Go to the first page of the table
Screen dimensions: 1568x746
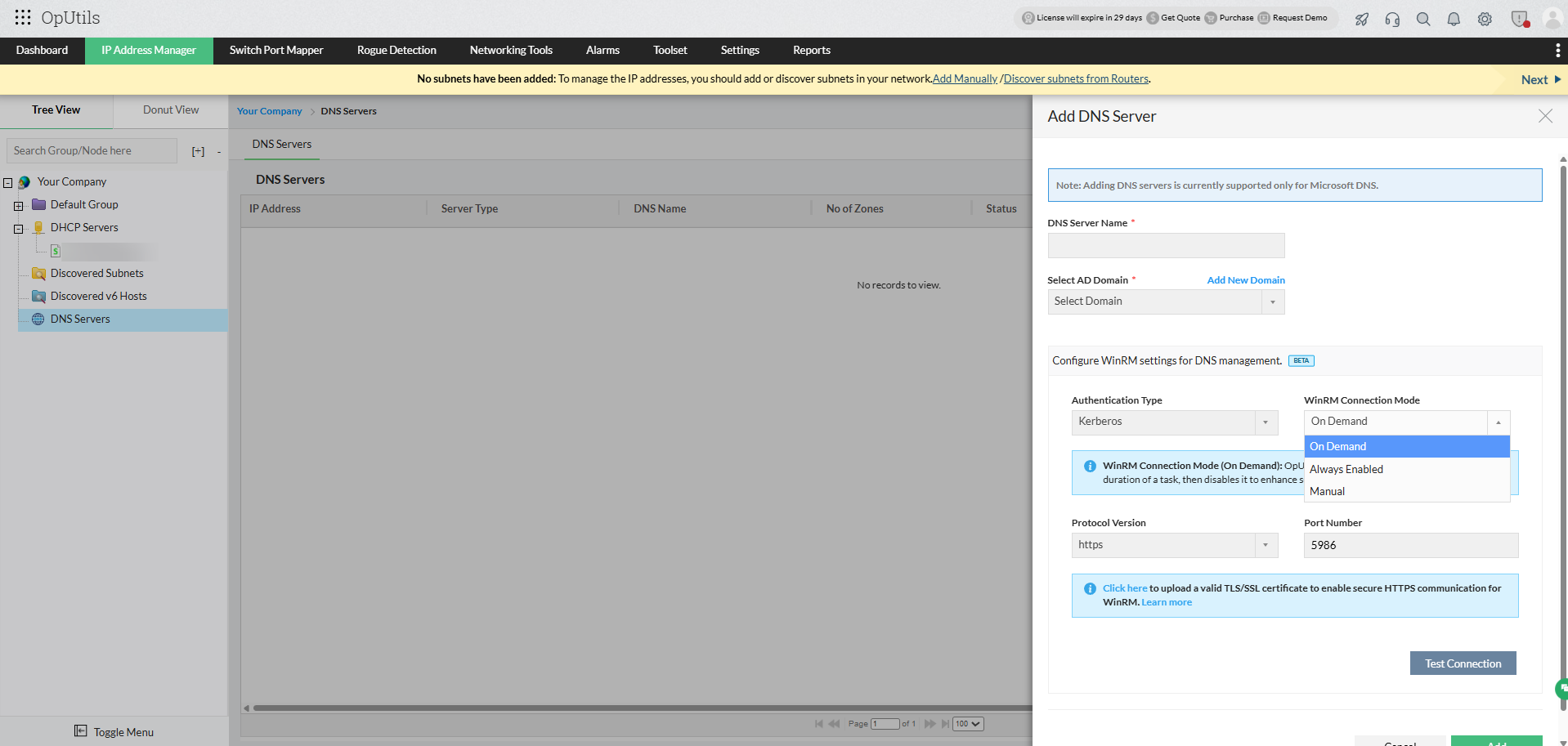pos(818,724)
